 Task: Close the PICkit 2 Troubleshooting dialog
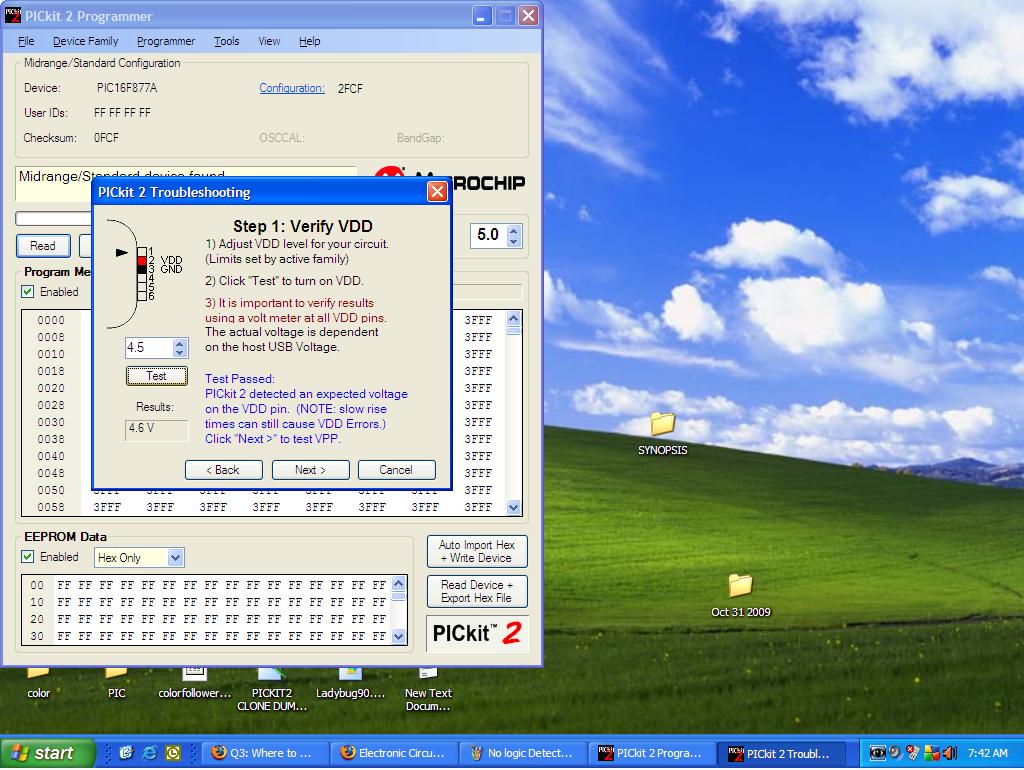point(437,192)
